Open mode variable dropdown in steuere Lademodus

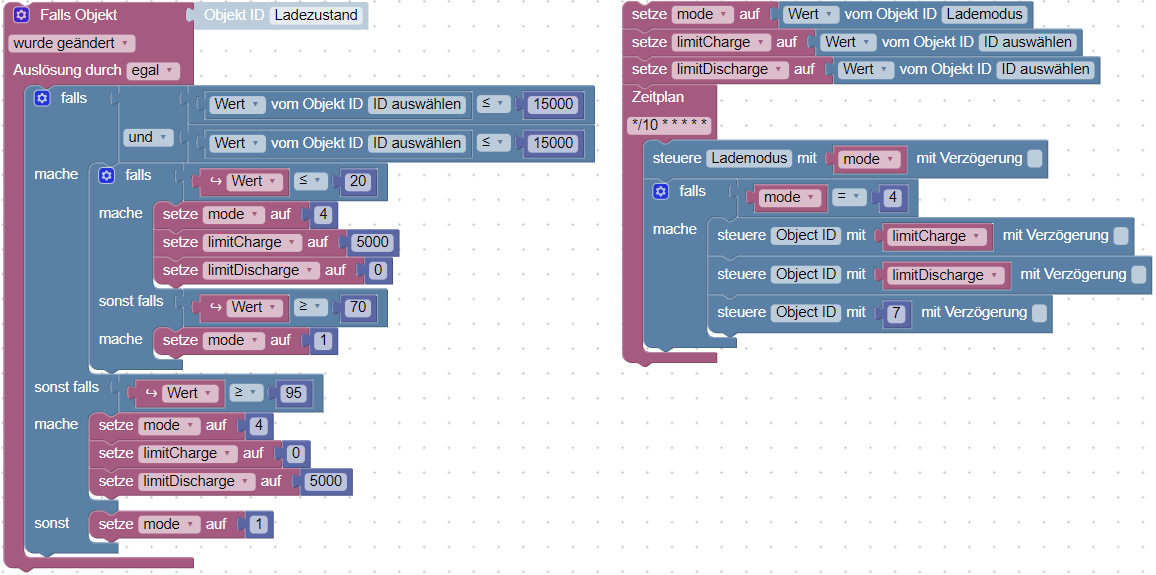[871, 158]
